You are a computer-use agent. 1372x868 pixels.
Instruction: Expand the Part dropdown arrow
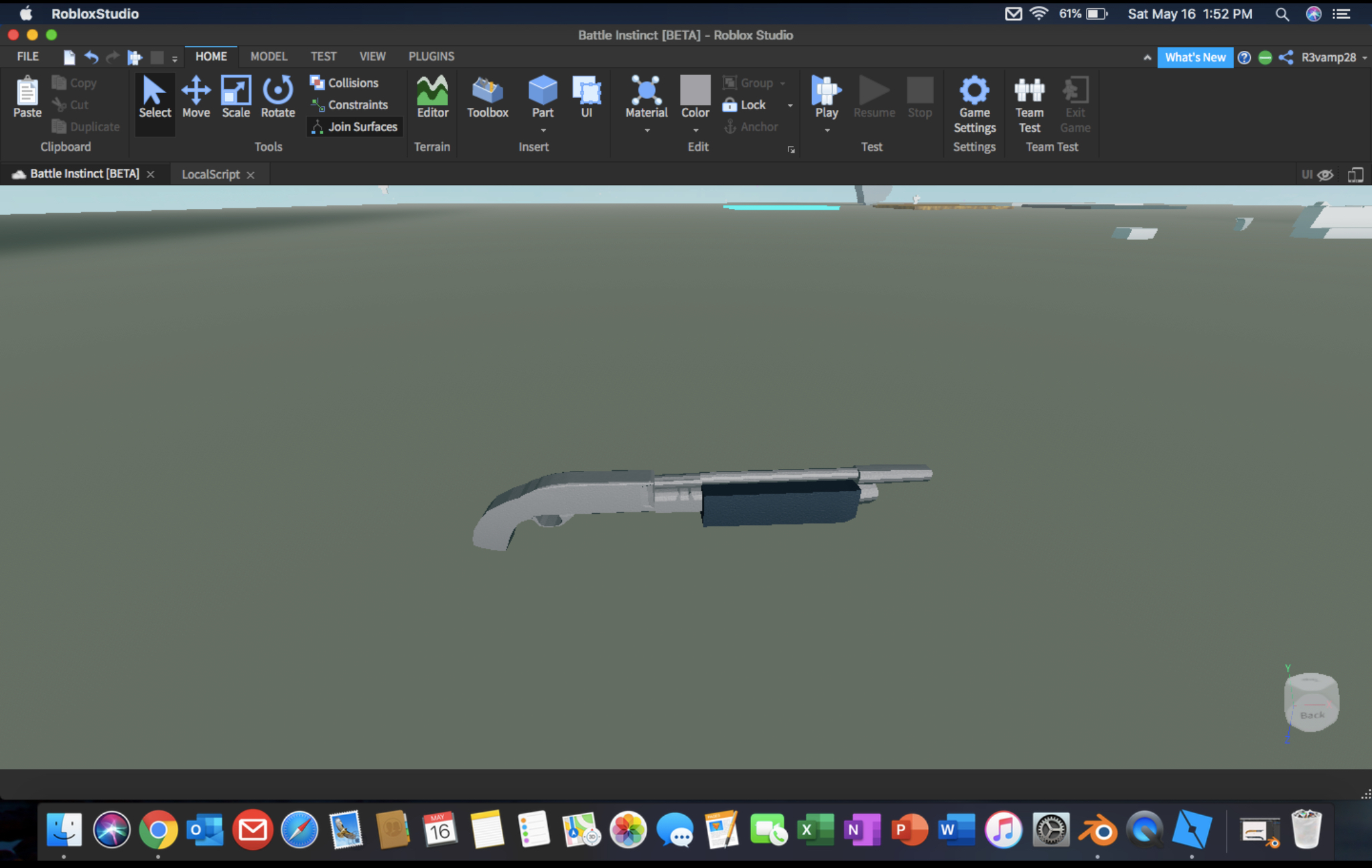coord(543,131)
